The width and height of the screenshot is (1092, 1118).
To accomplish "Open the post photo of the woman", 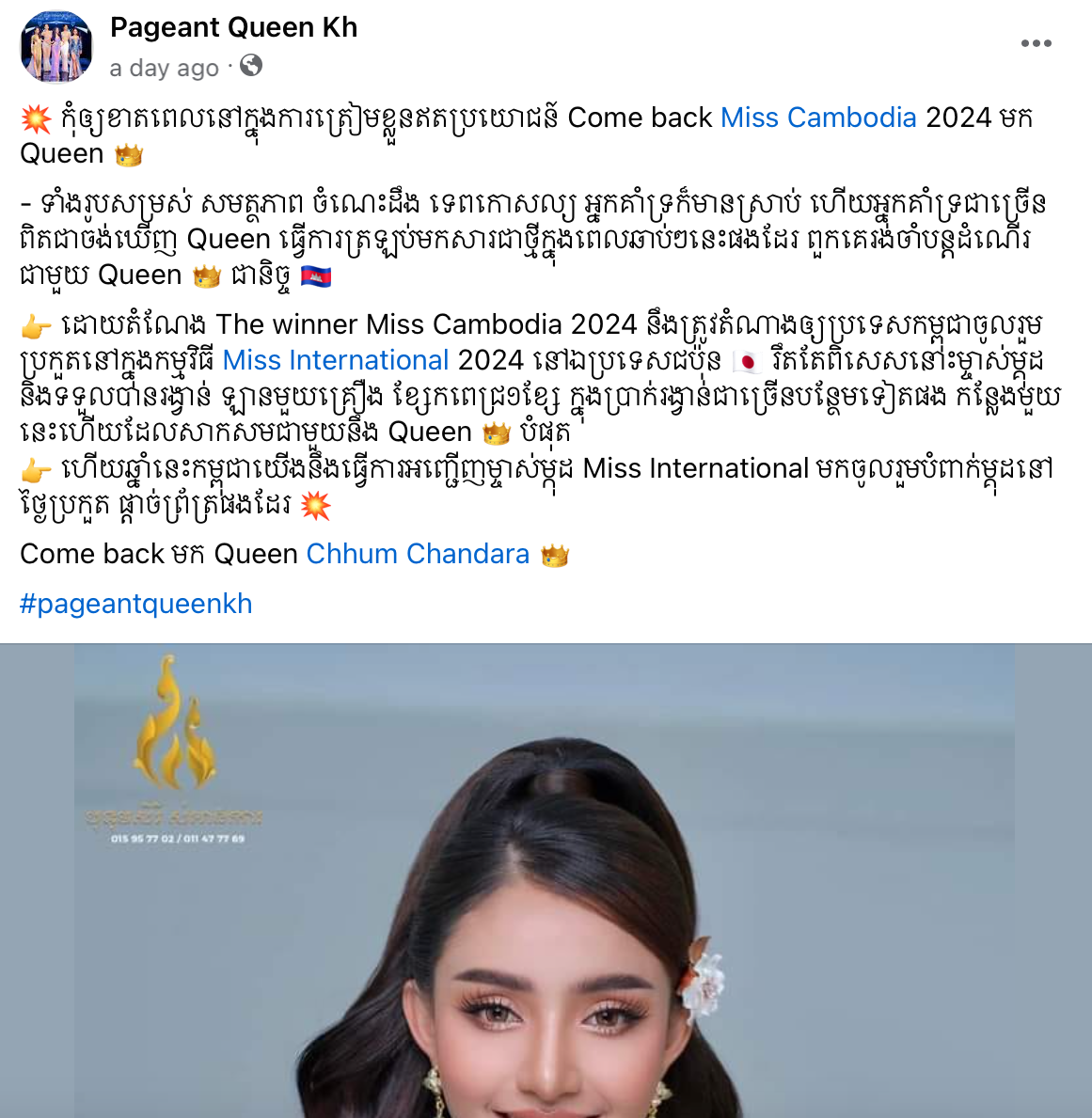I will 546,880.
